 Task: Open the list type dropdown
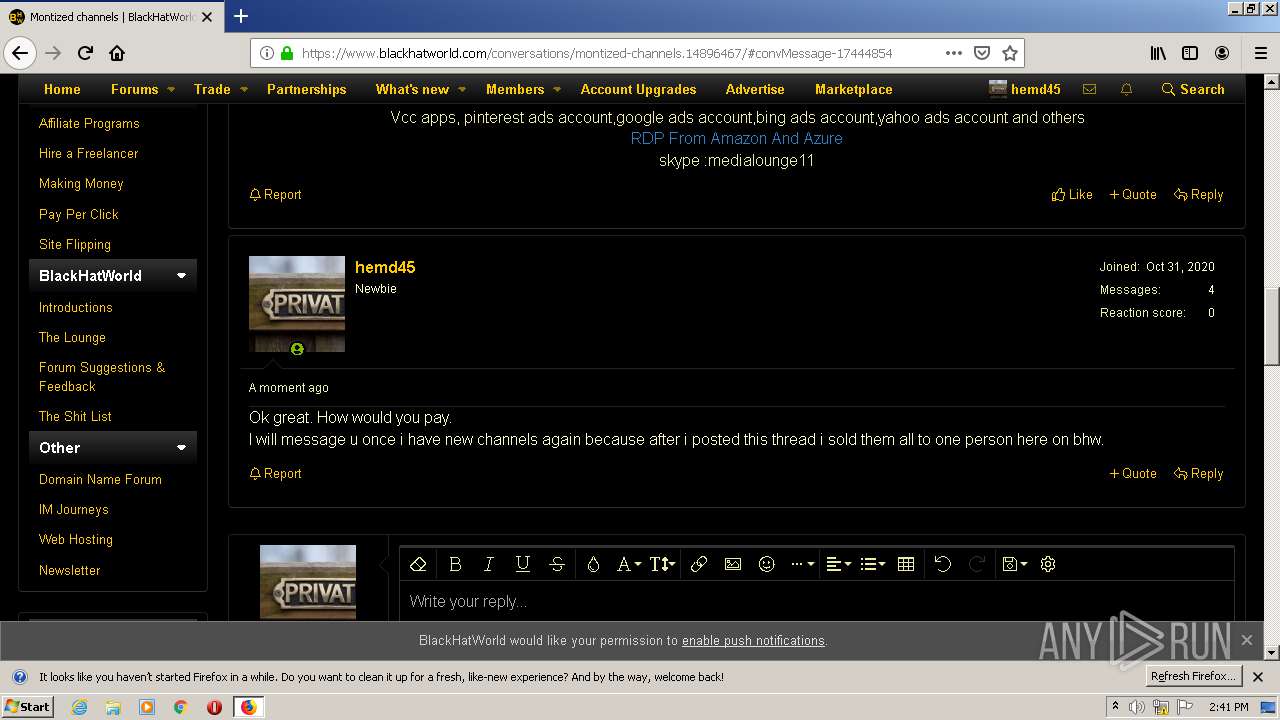pos(873,564)
